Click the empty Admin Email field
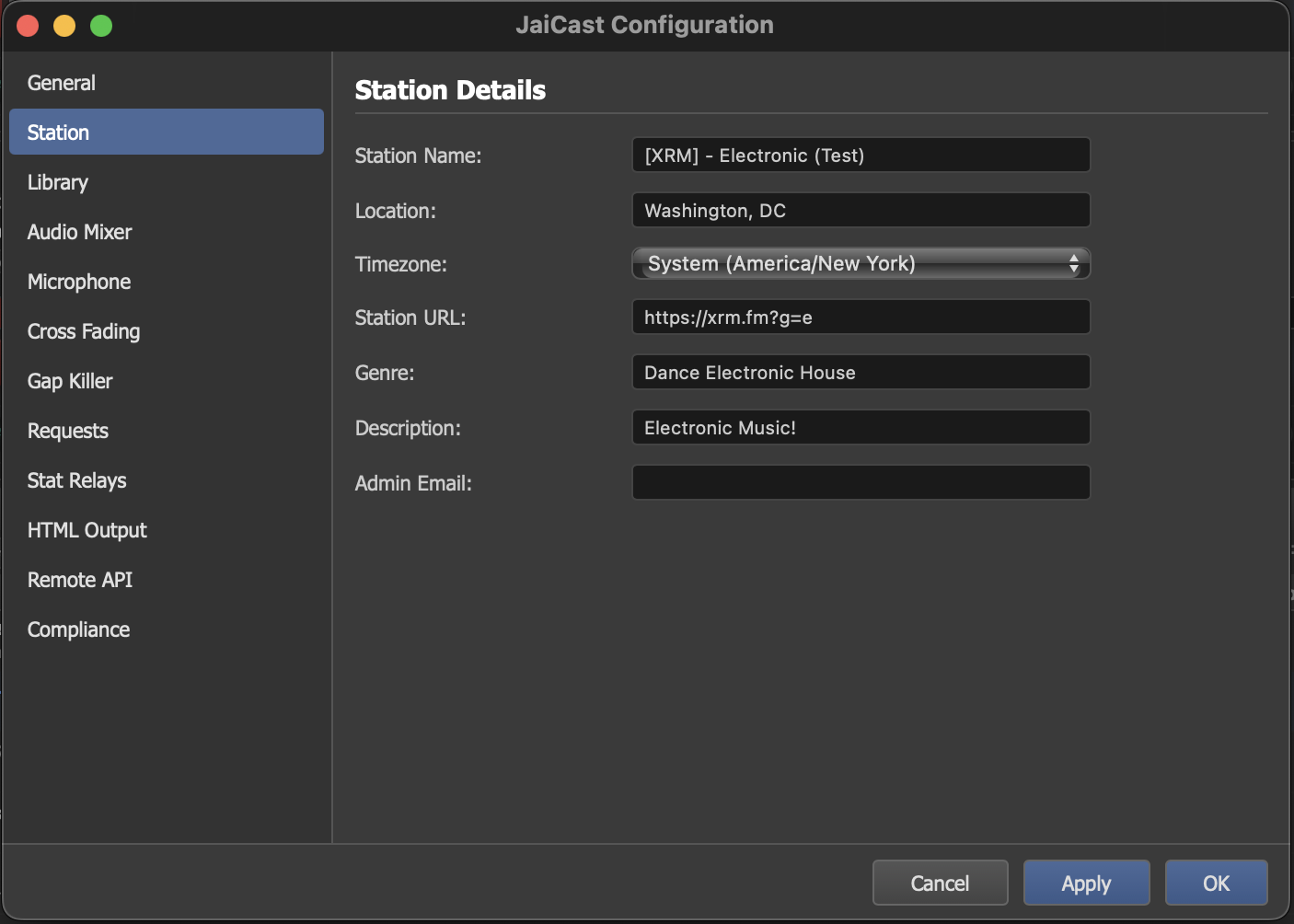 861,482
